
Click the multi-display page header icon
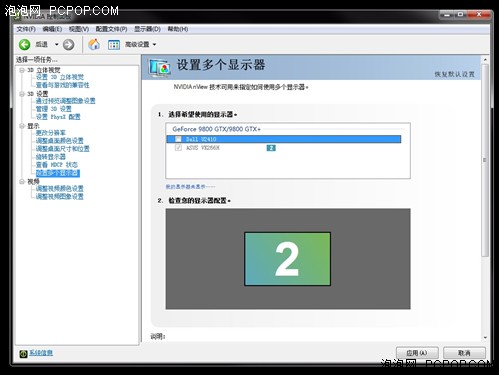point(160,68)
